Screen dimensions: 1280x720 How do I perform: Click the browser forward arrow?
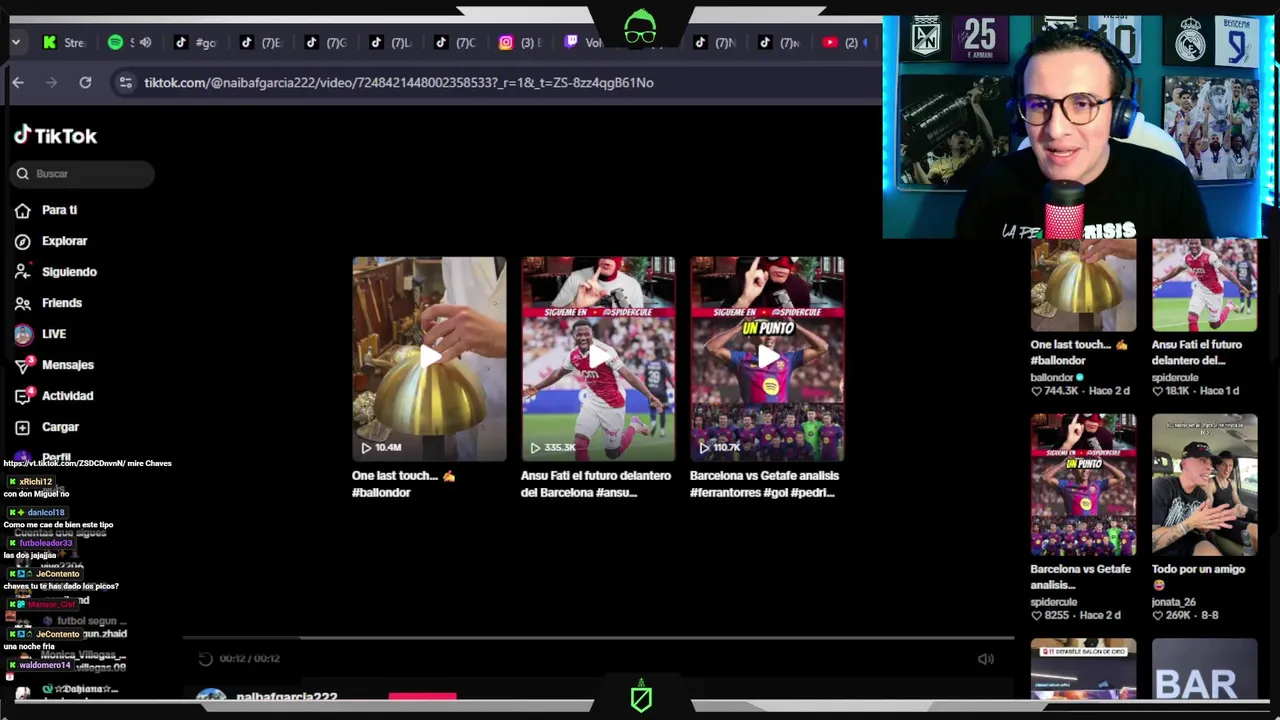click(x=51, y=83)
